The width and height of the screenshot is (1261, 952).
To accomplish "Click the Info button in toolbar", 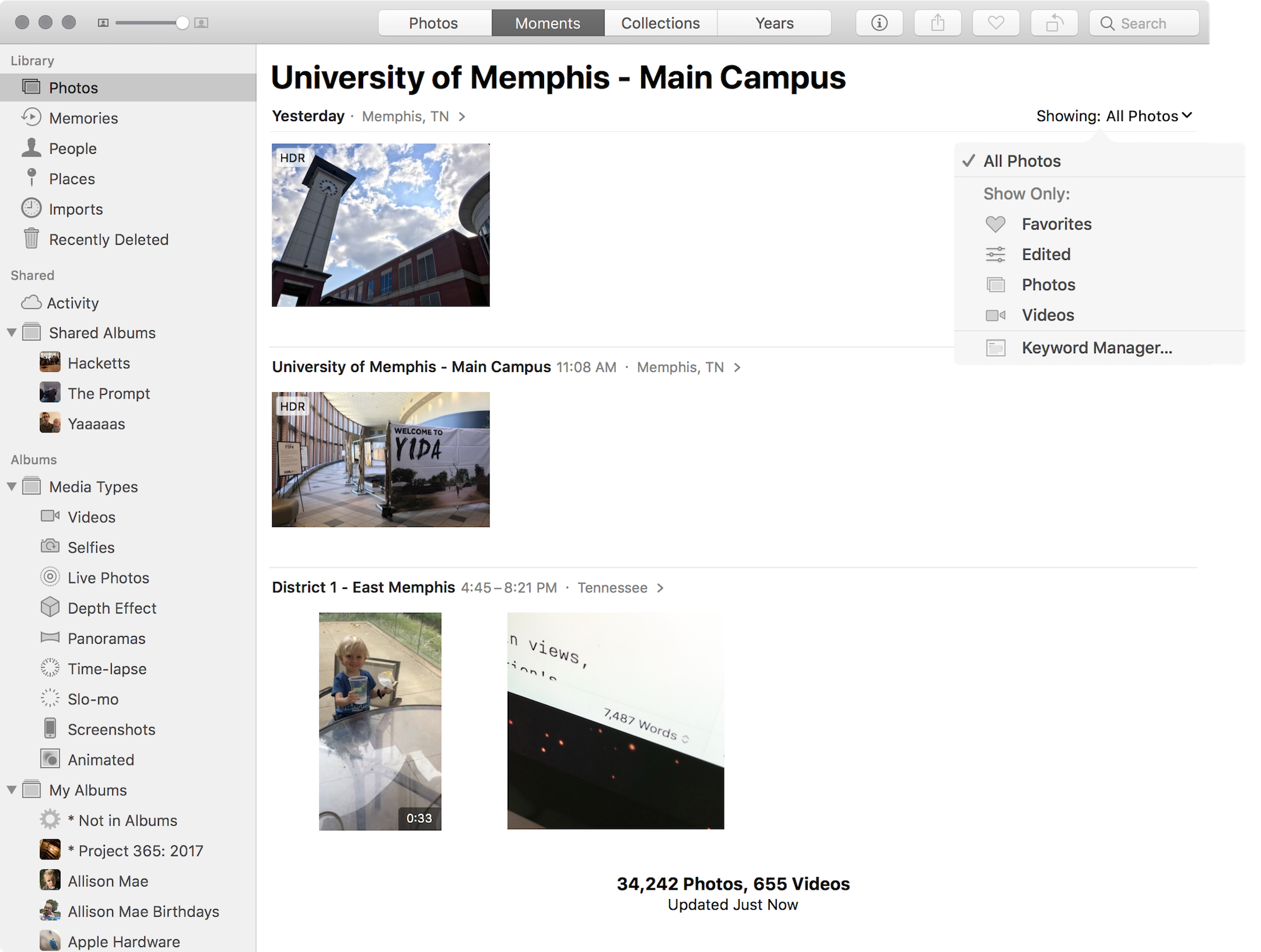I will pyautogui.click(x=879, y=23).
